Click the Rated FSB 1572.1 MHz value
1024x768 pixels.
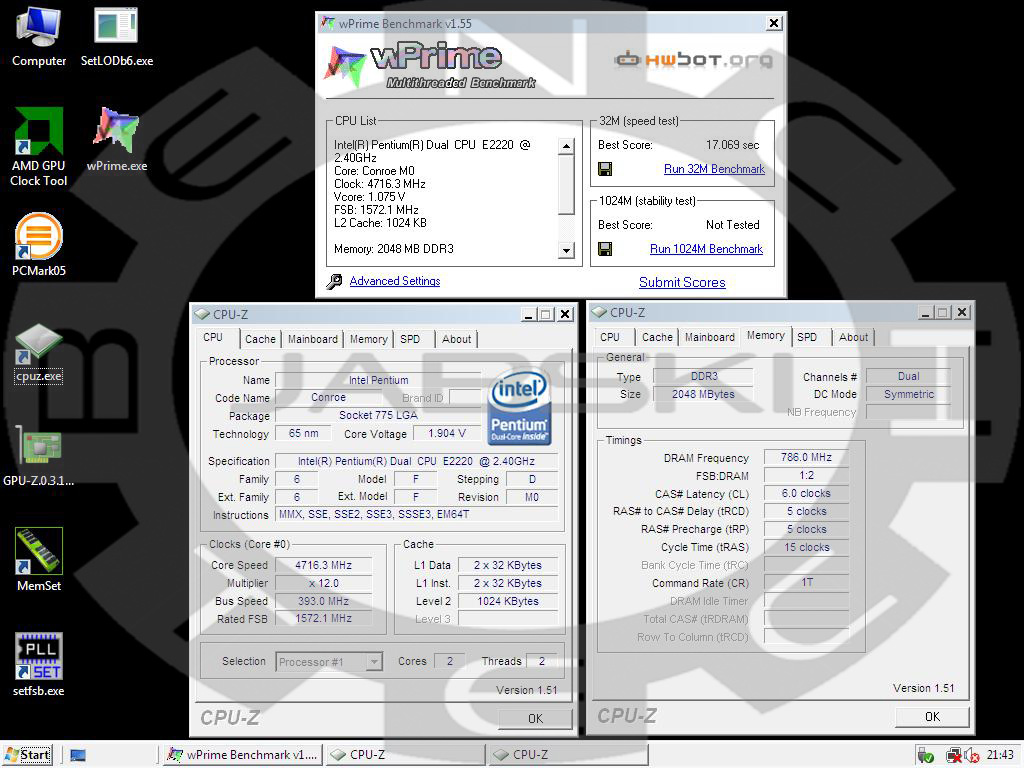[323, 618]
